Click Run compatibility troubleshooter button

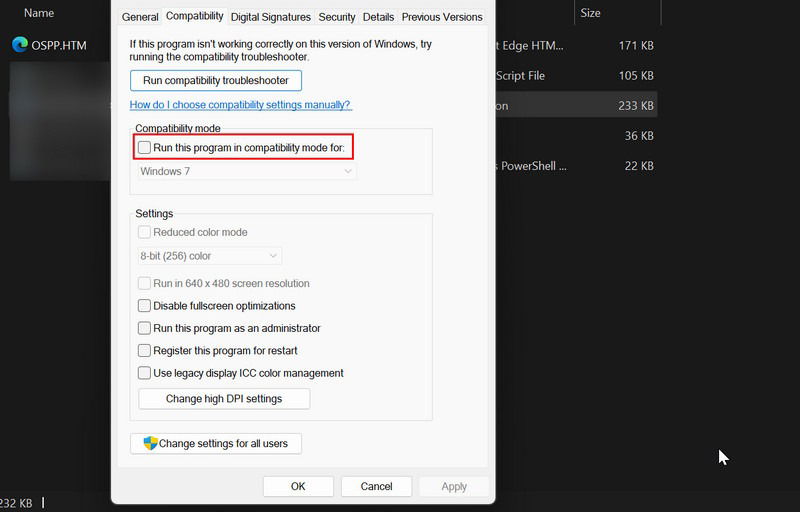(216, 81)
